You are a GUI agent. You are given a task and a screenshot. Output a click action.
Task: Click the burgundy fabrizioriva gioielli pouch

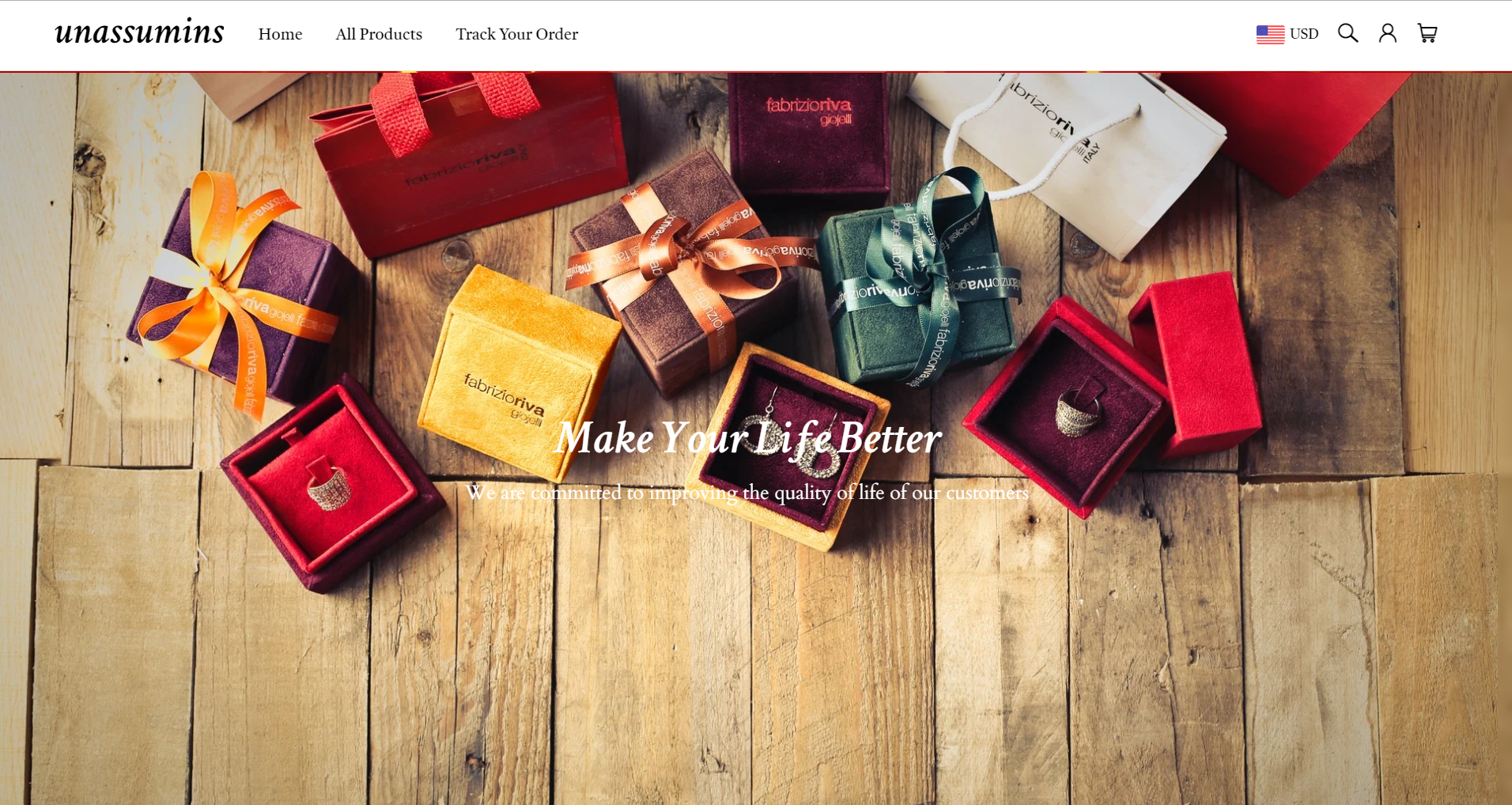[x=808, y=134]
